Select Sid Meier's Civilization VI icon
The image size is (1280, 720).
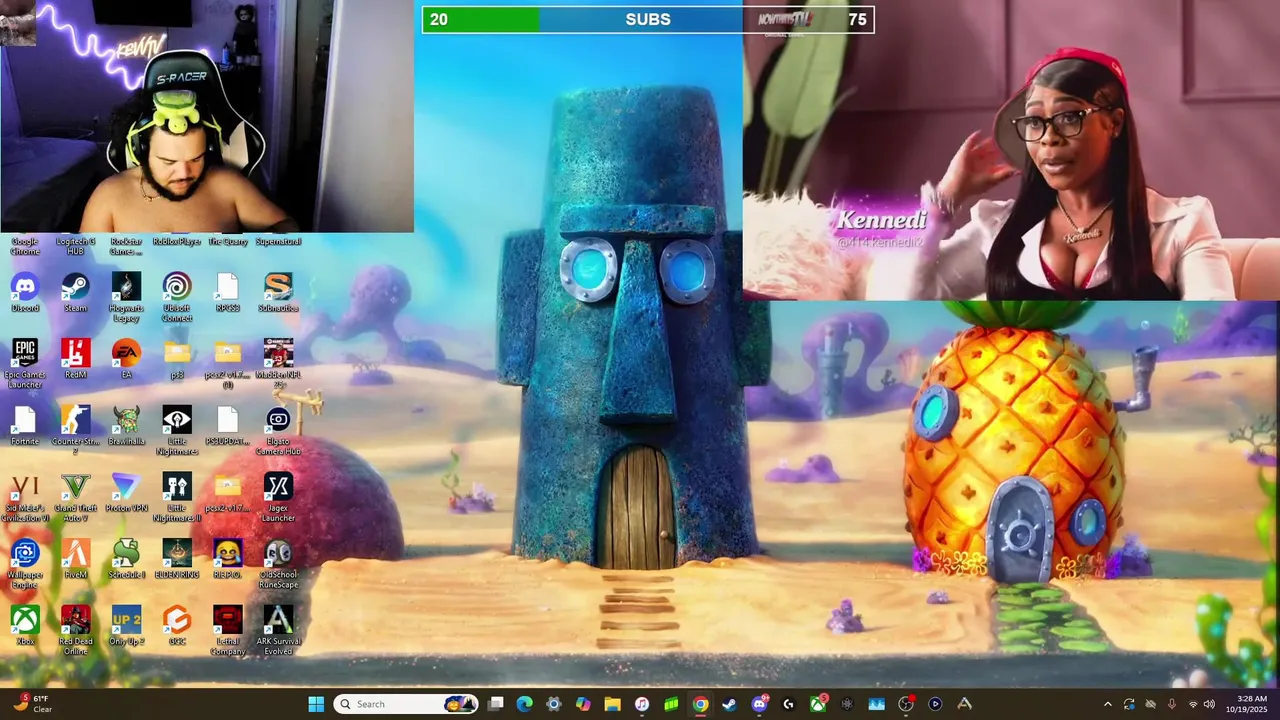coord(25,498)
